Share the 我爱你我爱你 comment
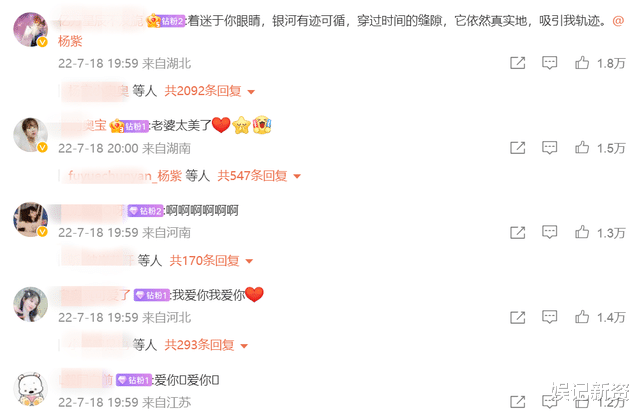Screen dimensions: 640x415 point(518,317)
